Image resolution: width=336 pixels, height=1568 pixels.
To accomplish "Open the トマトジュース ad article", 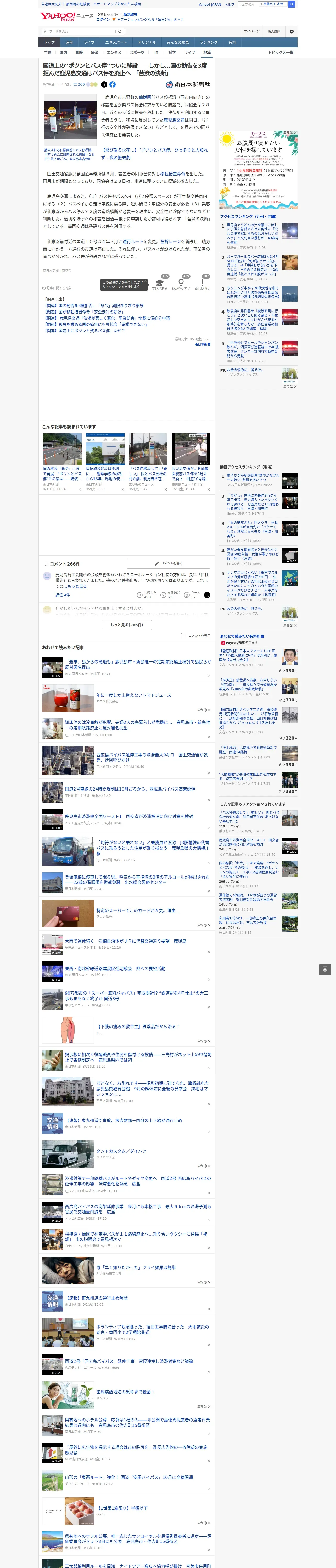I will tap(133, 695).
